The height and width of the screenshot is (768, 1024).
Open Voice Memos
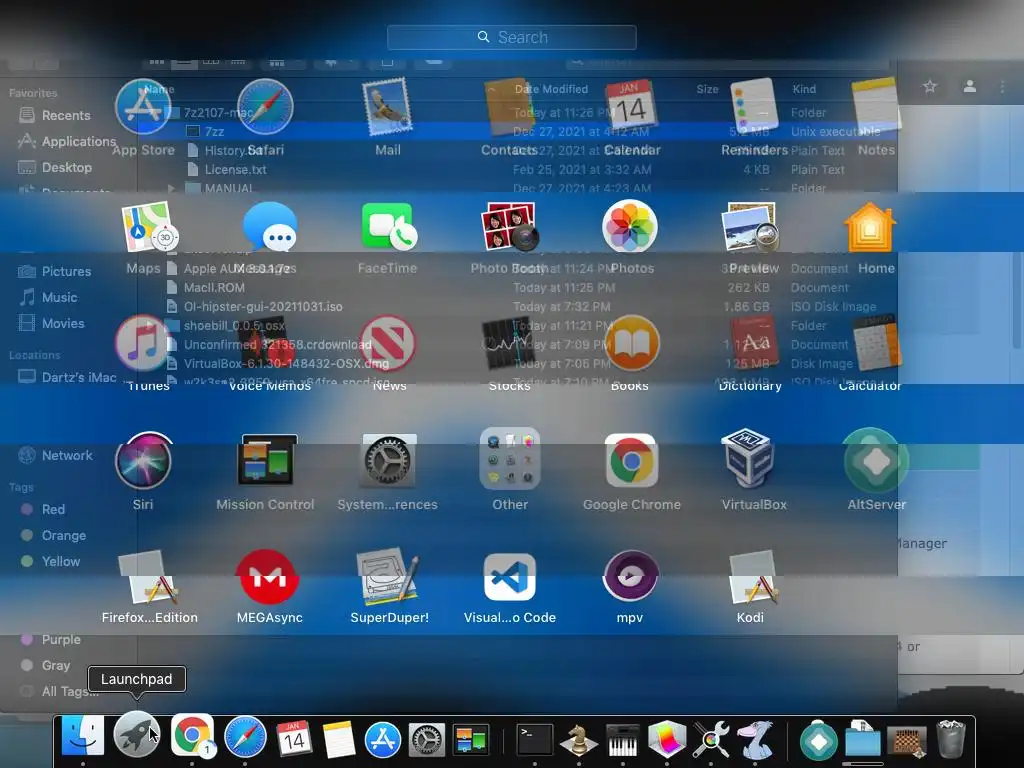tap(270, 343)
